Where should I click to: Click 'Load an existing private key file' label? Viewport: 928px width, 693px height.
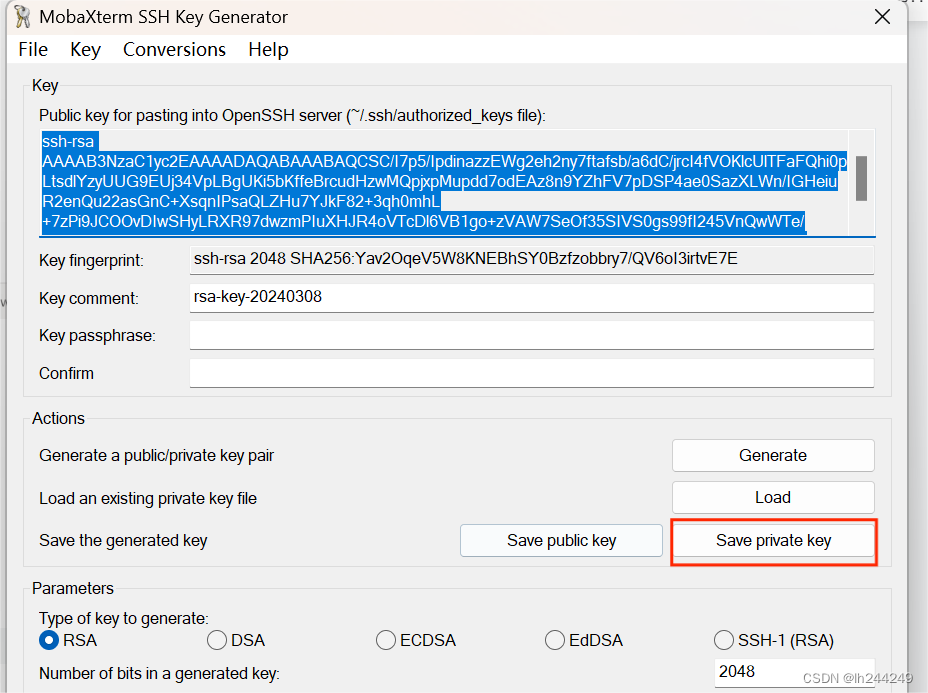[148, 498]
